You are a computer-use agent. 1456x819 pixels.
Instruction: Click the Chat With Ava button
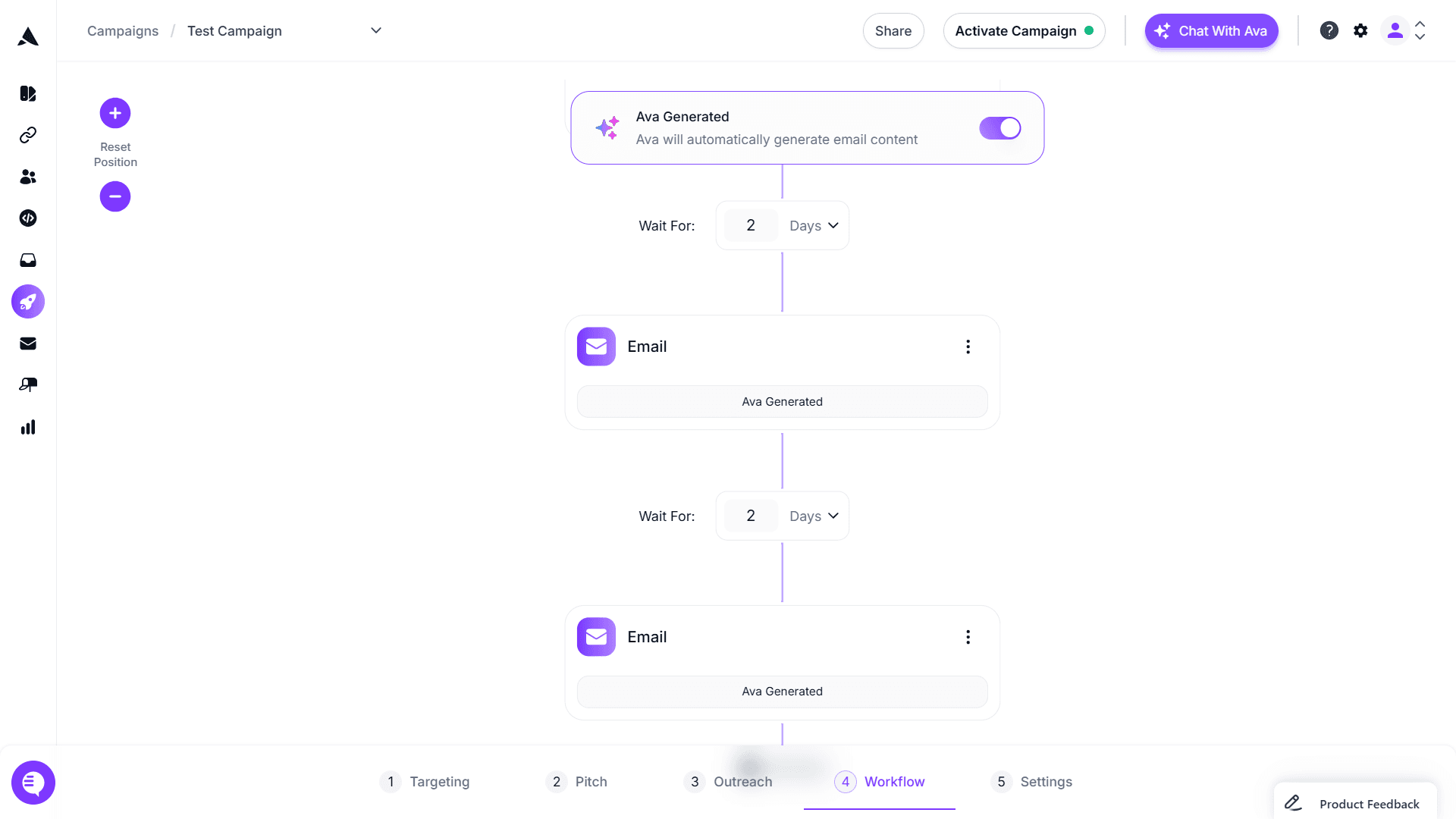(1211, 31)
